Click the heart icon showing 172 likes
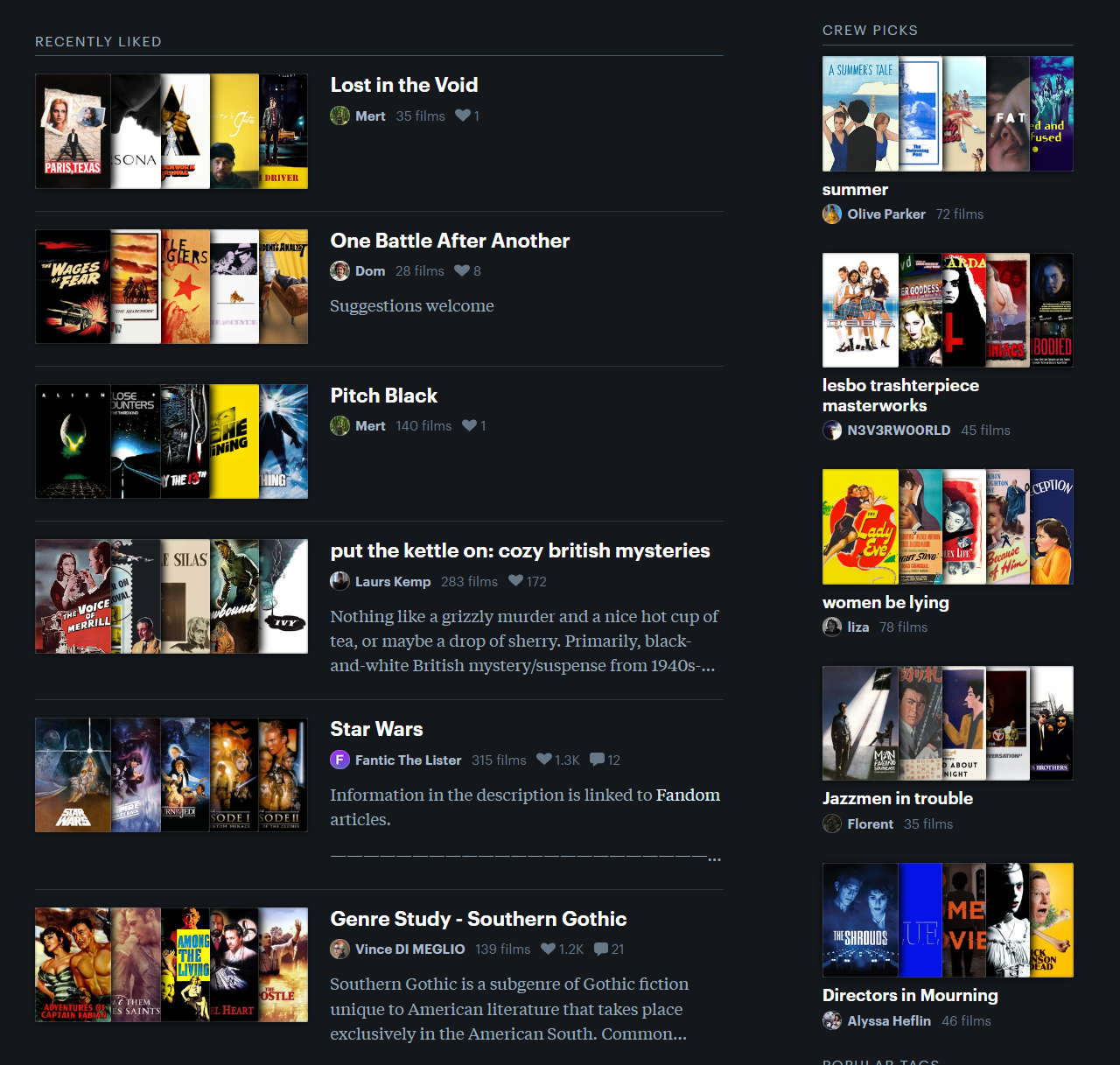Viewport: 1120px width, 1065px height. 515,581
